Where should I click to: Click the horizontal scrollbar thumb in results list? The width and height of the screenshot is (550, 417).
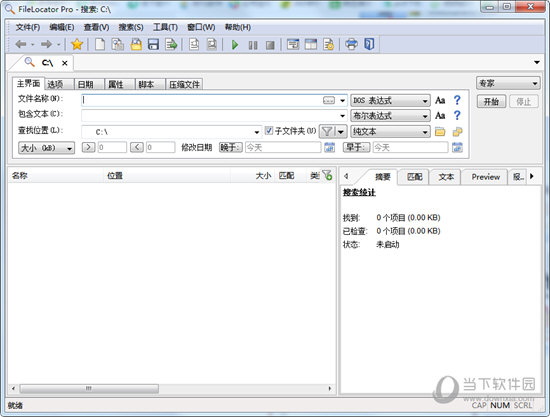(x=89, y=388)
